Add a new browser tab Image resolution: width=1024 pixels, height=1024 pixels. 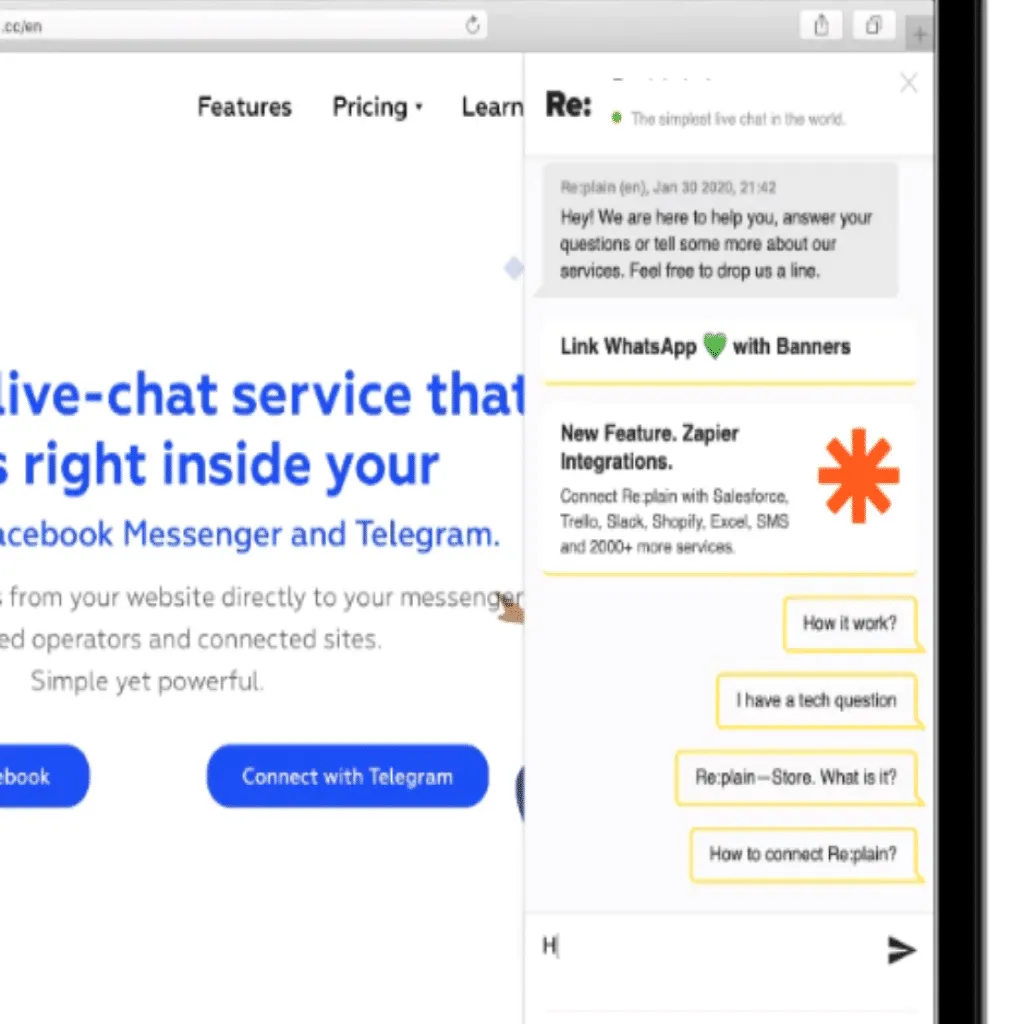pos(919,35)
